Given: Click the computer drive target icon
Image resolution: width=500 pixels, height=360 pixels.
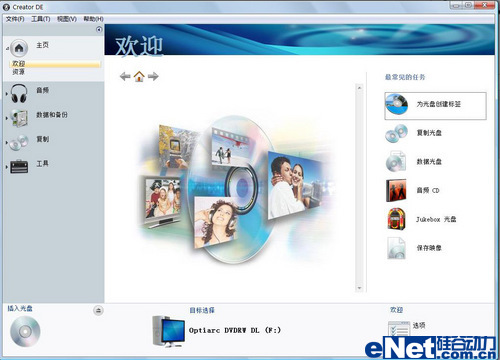Looking at the screenshot, I should click(x=168, y=332).
